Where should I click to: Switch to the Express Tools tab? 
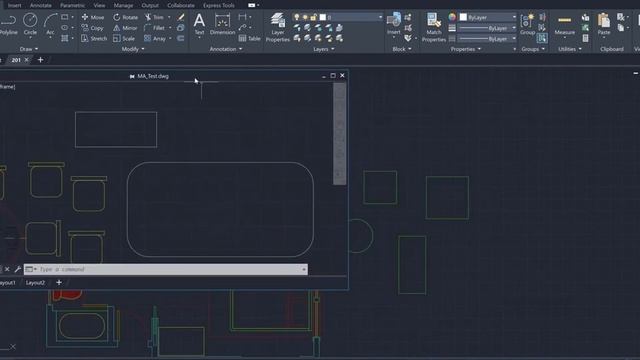219,5
